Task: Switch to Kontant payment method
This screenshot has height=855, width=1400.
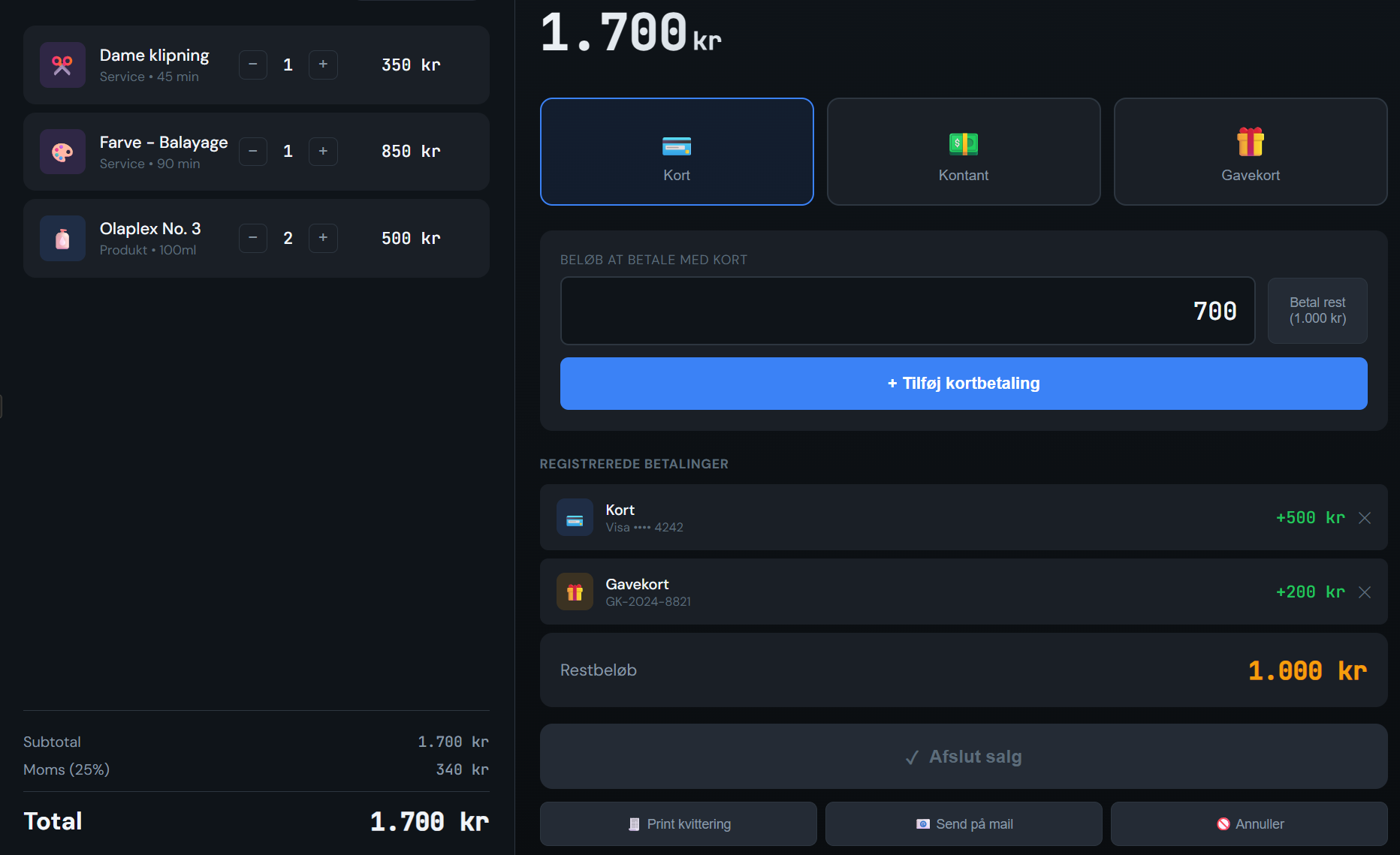Action: (963, 152)
